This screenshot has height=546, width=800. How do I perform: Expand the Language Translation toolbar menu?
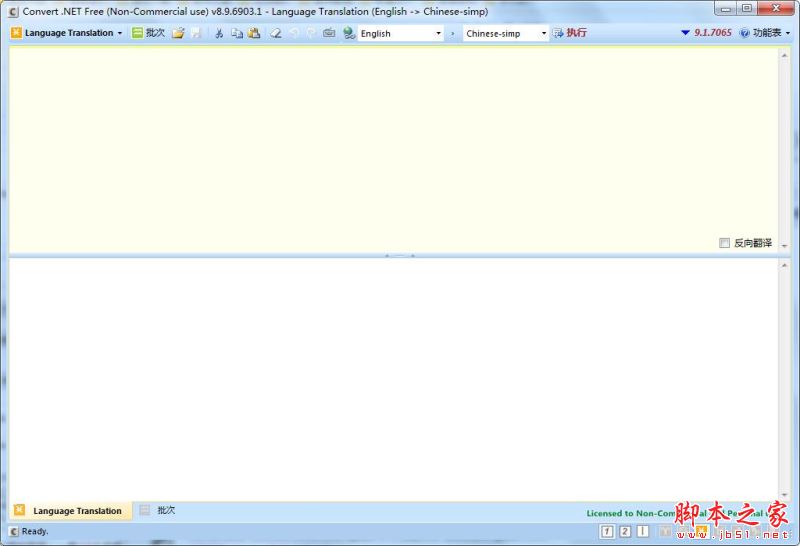(68, 33)
